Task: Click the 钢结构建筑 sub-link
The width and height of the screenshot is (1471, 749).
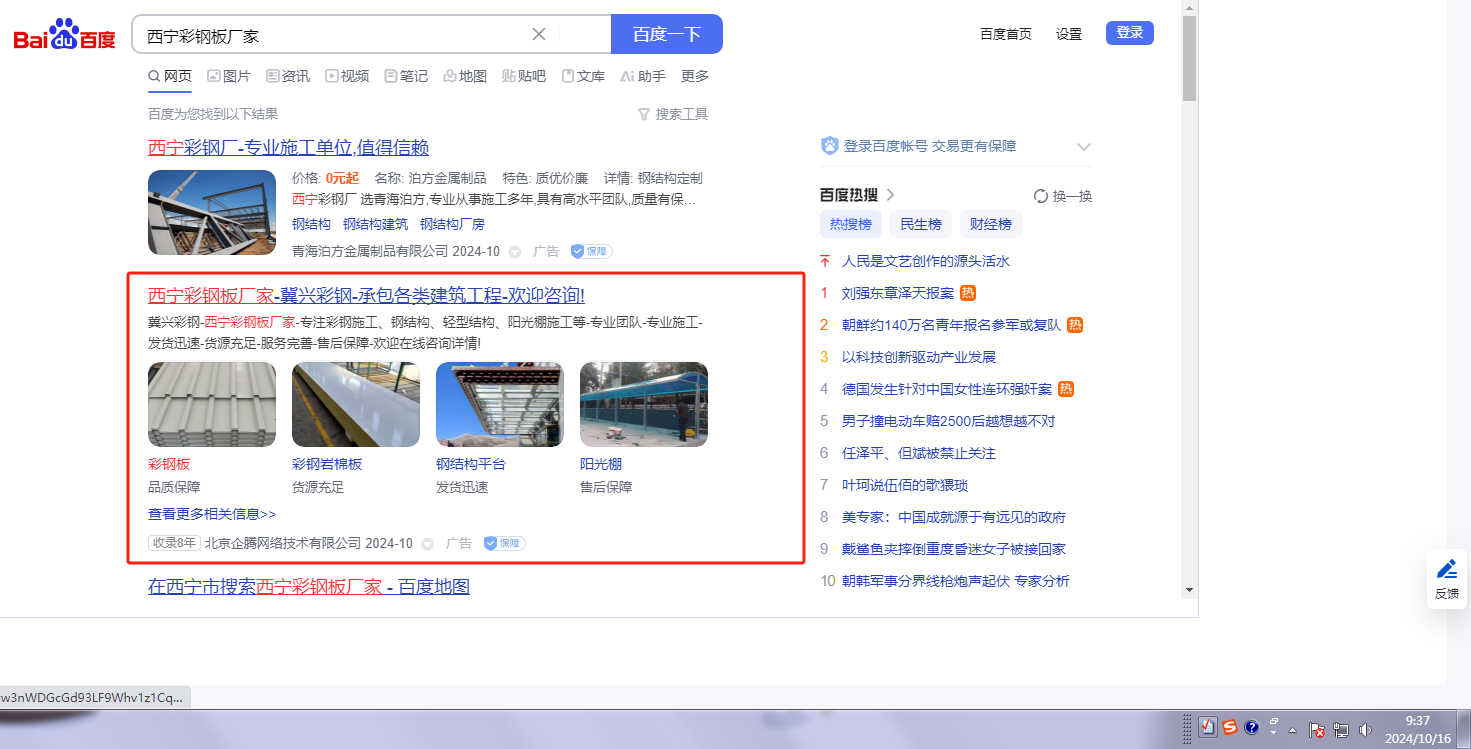Action: coord(376,224)
